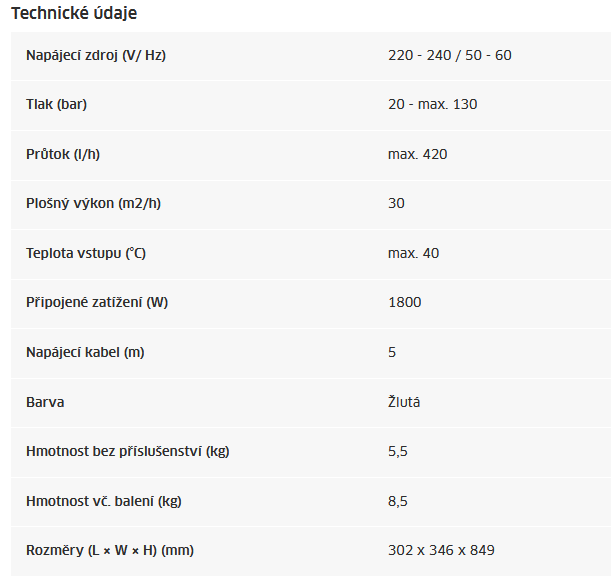Click the "Připojené zatížení (W)" label
This screenshot has height=578, width=612.
pos(97,302)
